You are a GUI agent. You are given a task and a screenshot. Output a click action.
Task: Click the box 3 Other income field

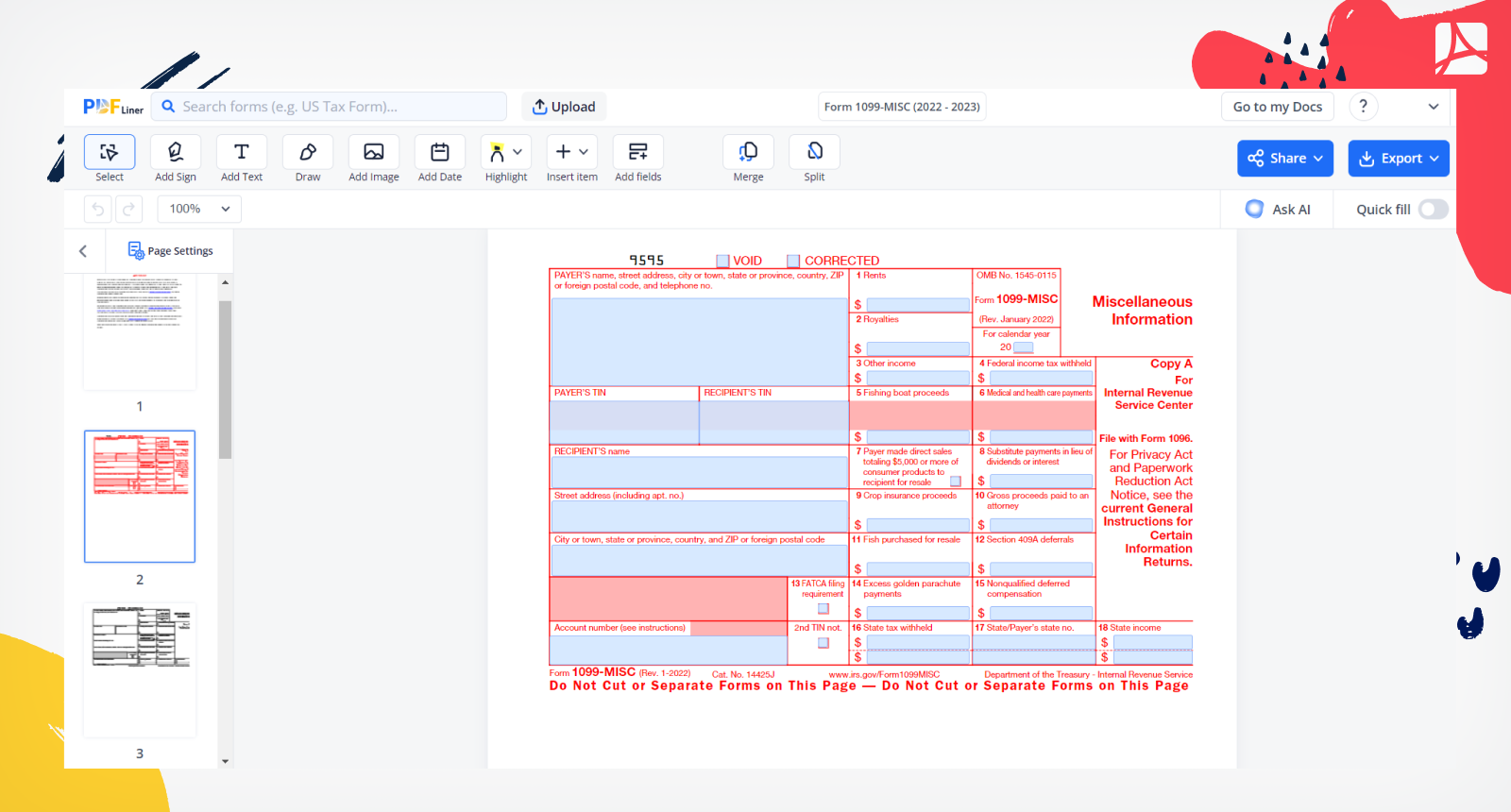coord(918,378)
